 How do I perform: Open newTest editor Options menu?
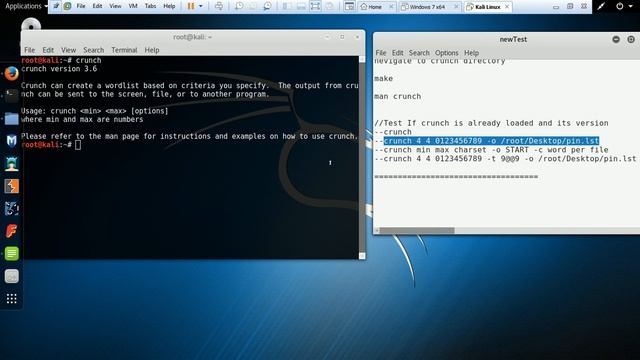[x=447, y=53]
